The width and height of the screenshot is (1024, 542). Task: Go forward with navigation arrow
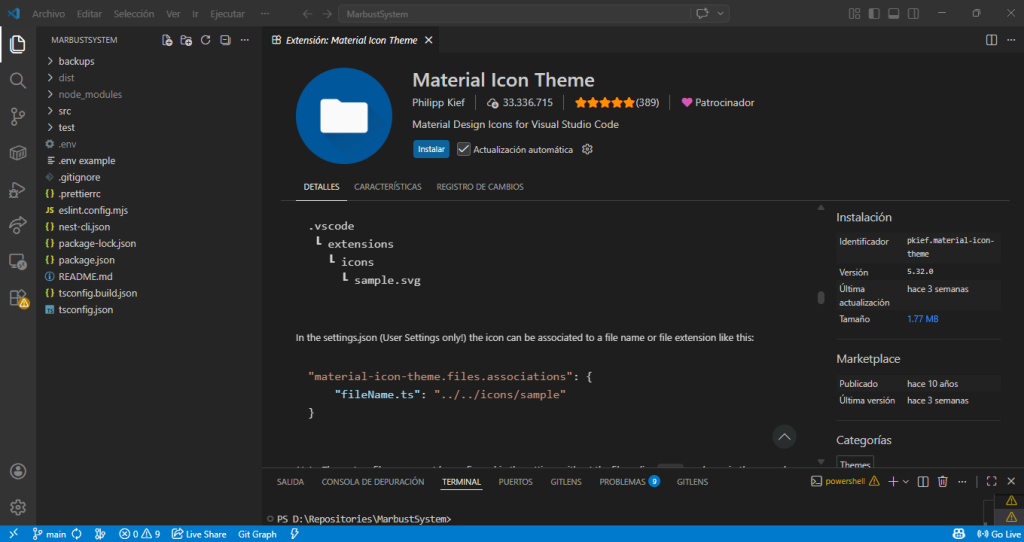coord(327,14)
